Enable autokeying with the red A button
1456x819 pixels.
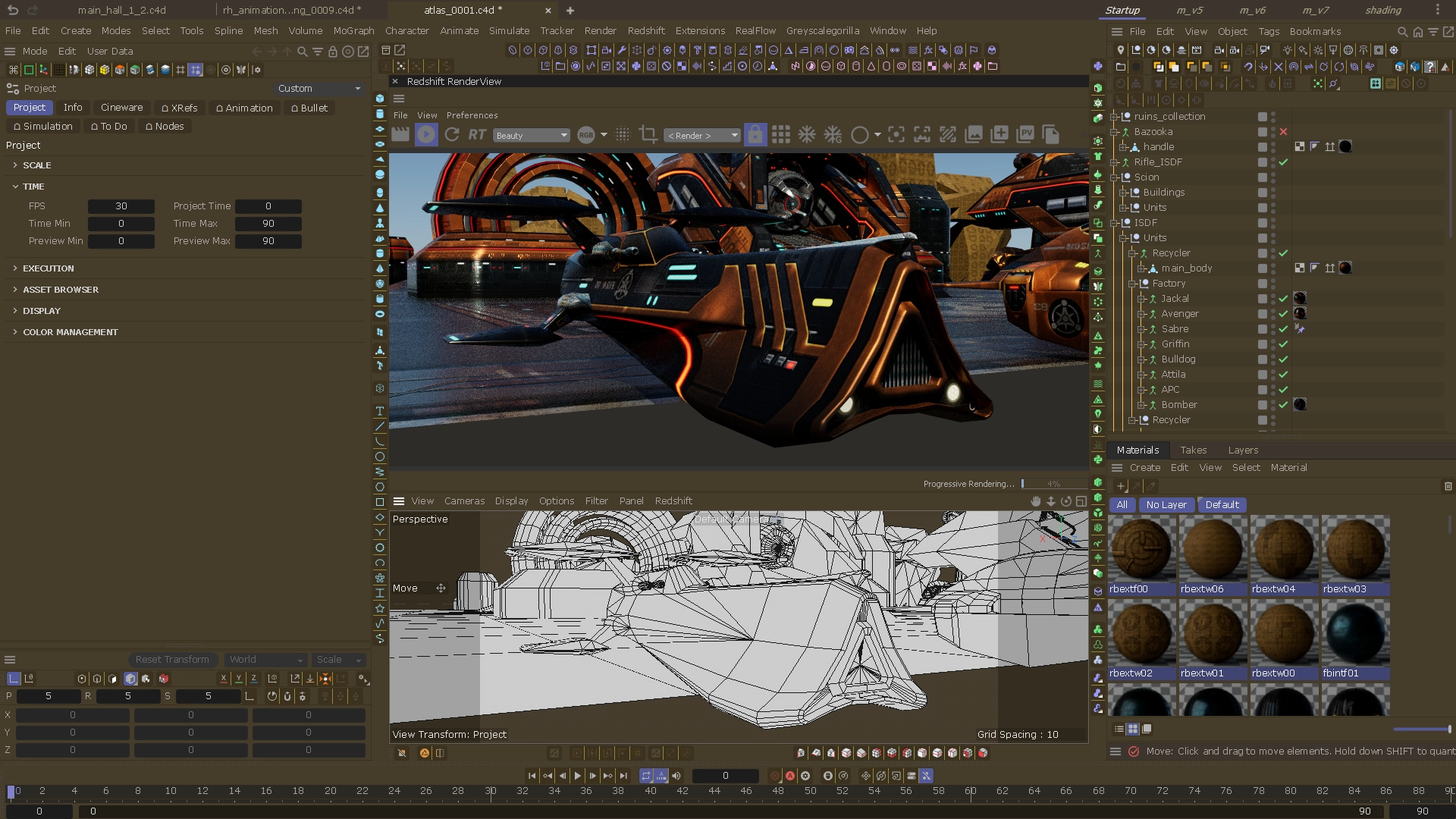[x=790, y=776]
